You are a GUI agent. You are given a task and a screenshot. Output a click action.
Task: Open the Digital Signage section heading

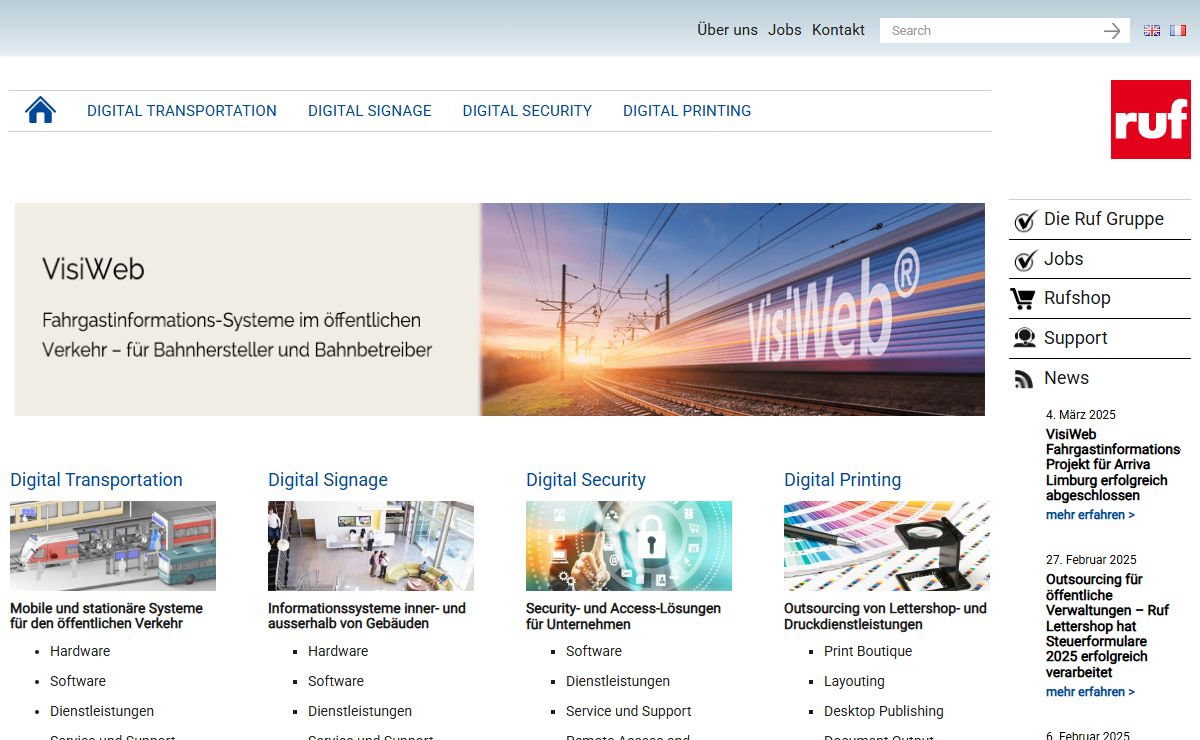click(x=328, y=480)
